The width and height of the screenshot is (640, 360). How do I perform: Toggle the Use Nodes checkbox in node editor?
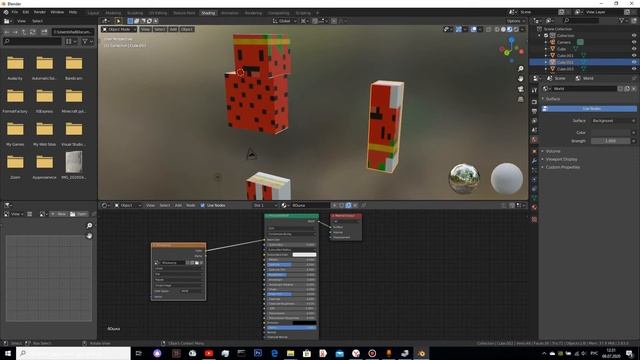[x=202, y=205]
